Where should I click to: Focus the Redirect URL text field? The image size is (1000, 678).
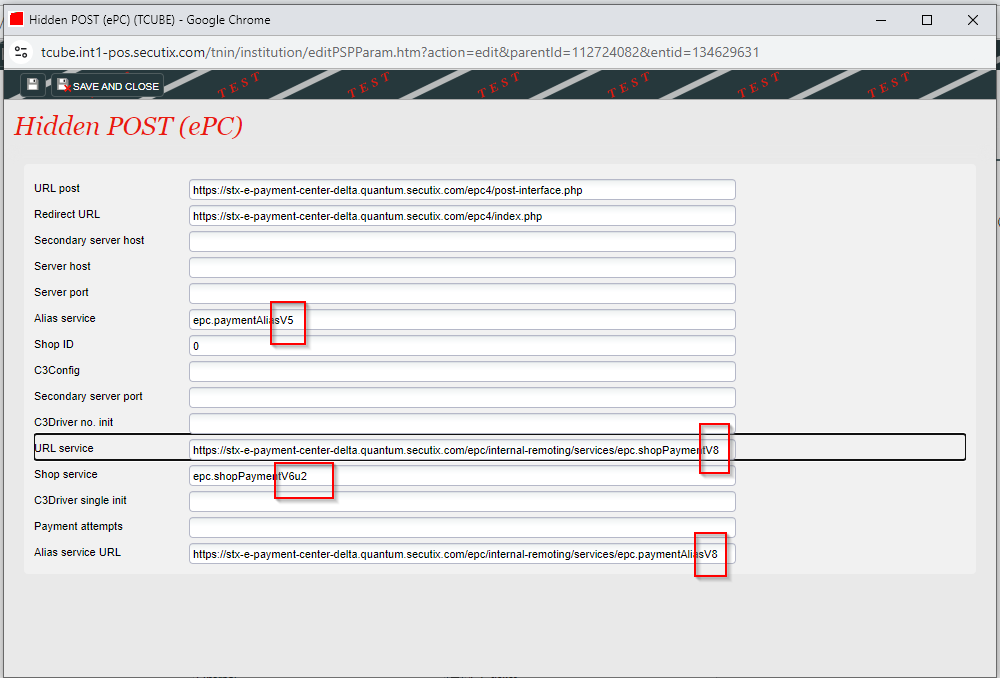click(x=462, y=215)
